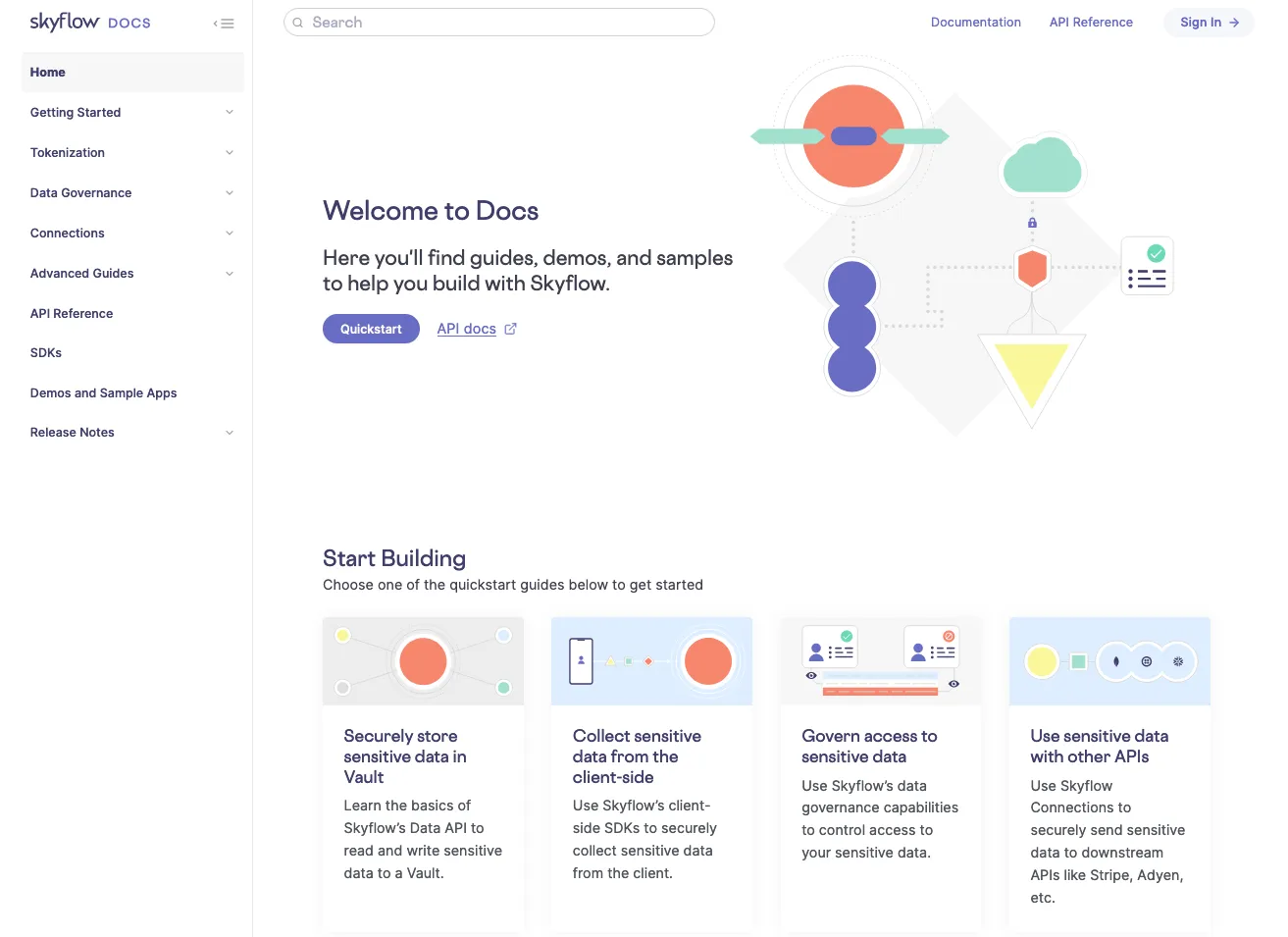The image size is (1288, 937).
Task: Go to Documentation in top navigation
Action: click(975, 23)
